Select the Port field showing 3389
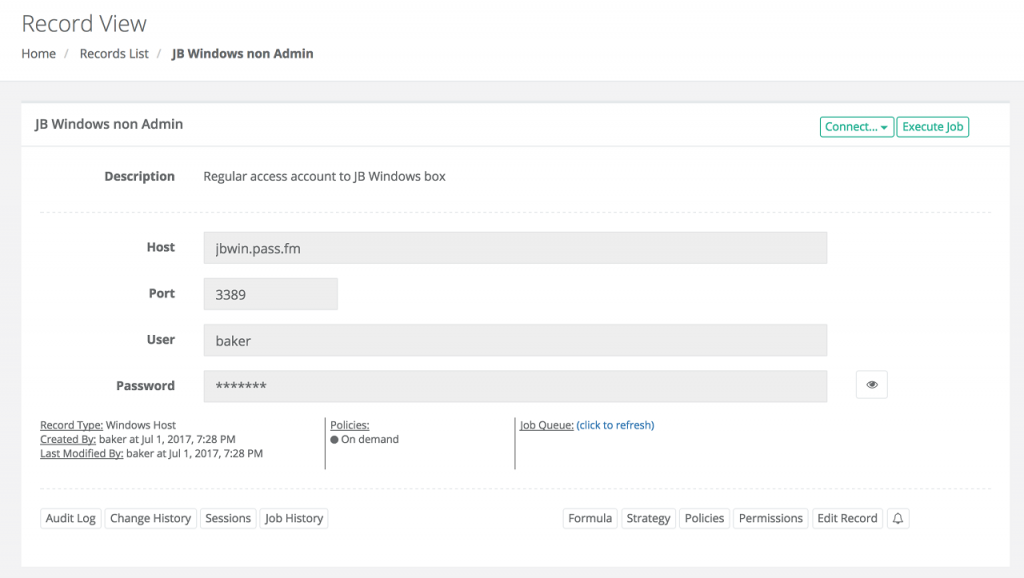Image resolution: width=1024 pixels, height=578 pixels. (270, 294)
